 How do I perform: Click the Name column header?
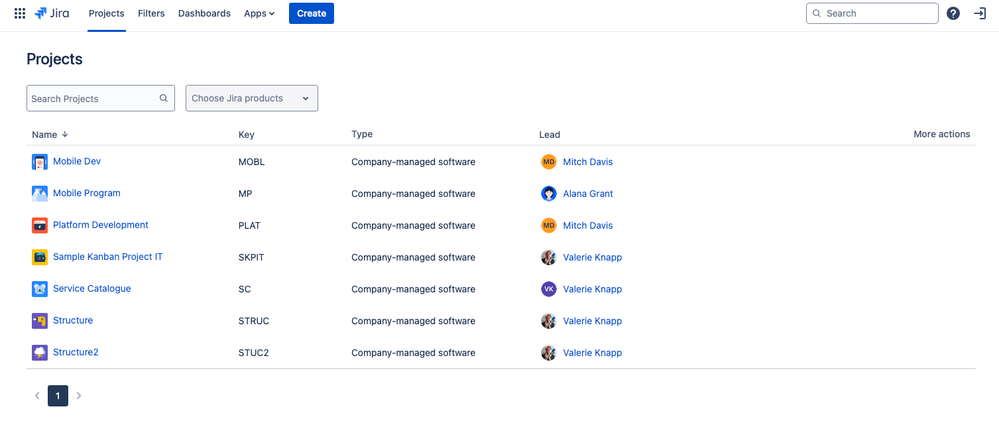coord(45,135)
